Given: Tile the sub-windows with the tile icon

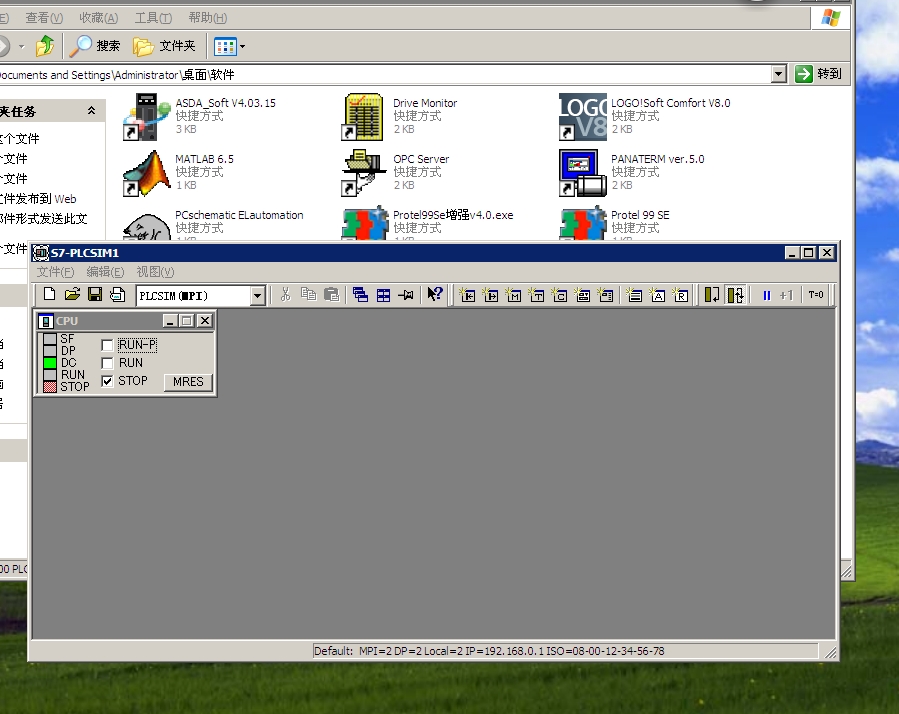Looking at the screenshot, I should [383, 295].
